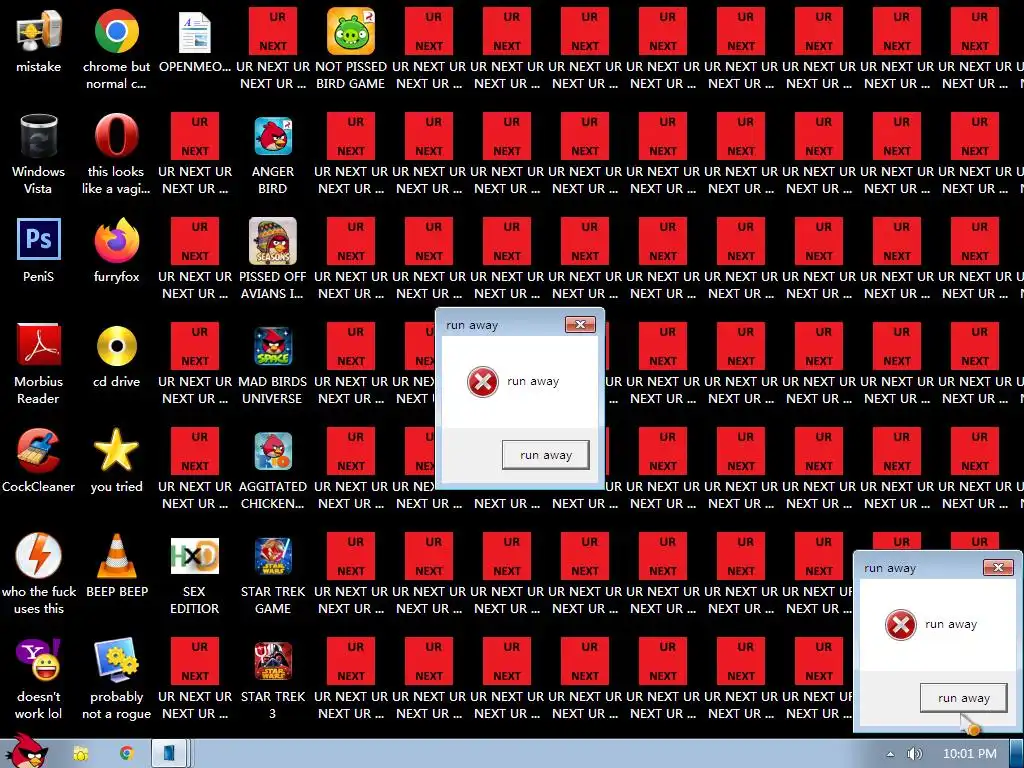Open the volume speaker tray icon
Image resolution: width=1024 pixels, height=768 pixels.
[915, 754]
